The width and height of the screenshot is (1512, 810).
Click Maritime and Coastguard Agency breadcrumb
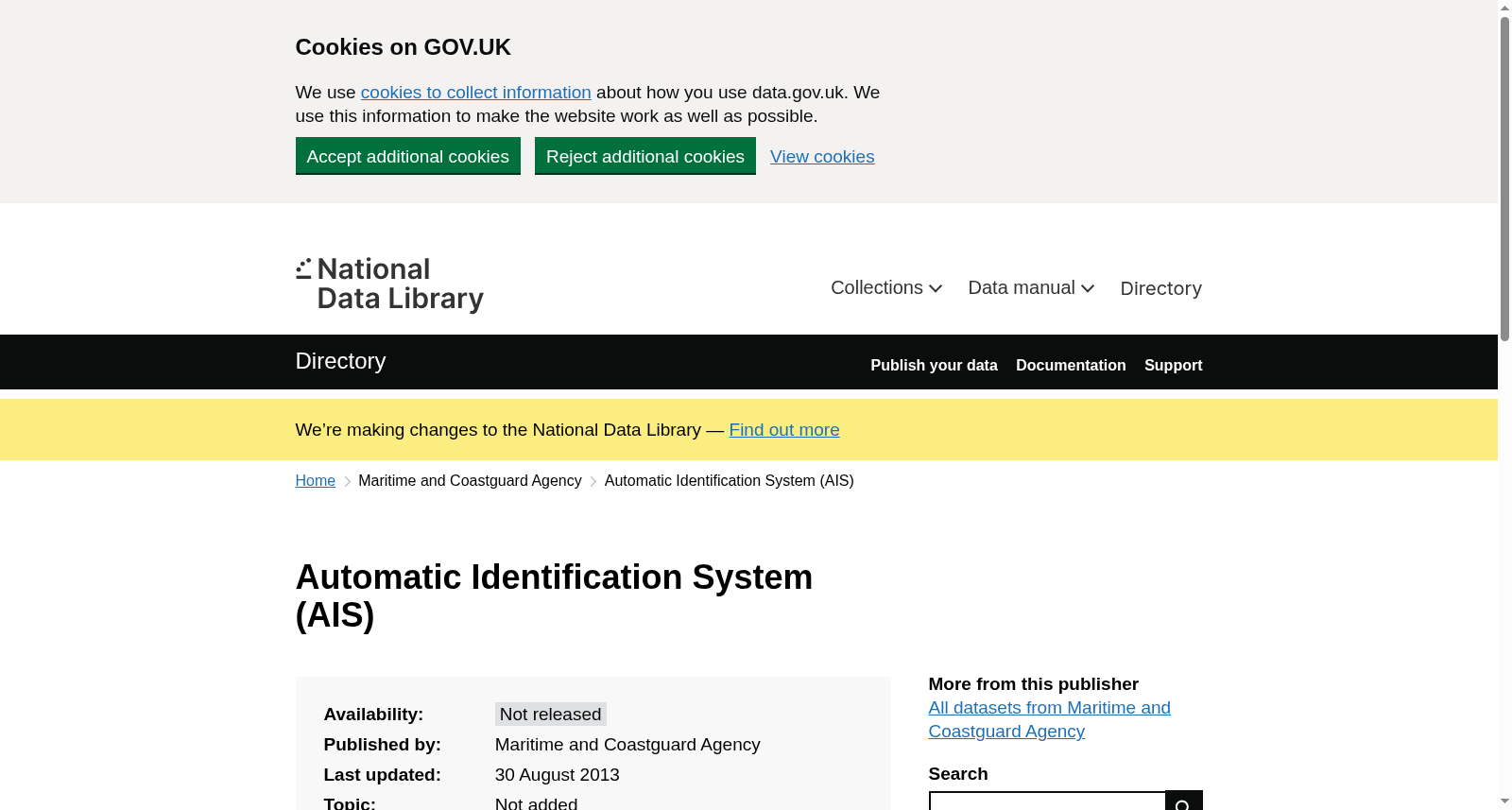(x=470, y=481)
